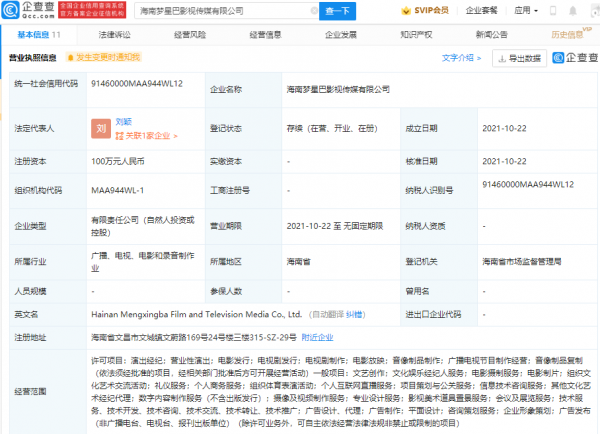Screen dimensions: 600x434
Task: Switch to 经营风险 tab
Action: [x=190, y=35]
